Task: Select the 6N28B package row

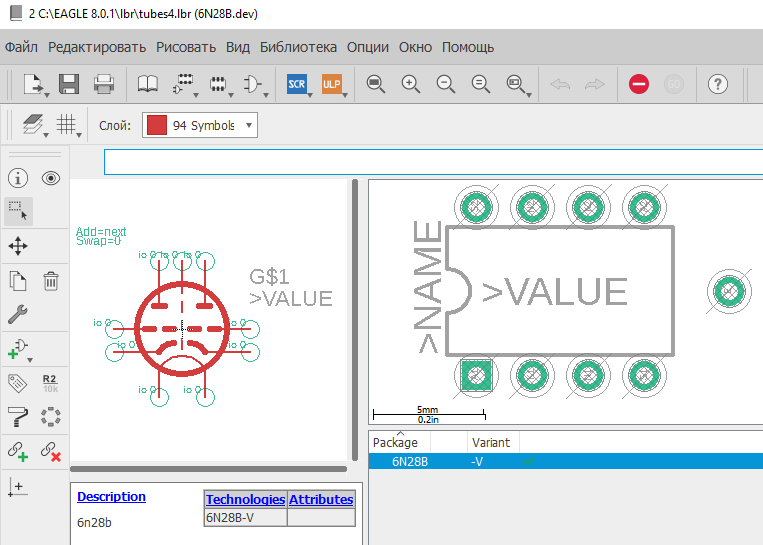Action: tap(565, 461)
